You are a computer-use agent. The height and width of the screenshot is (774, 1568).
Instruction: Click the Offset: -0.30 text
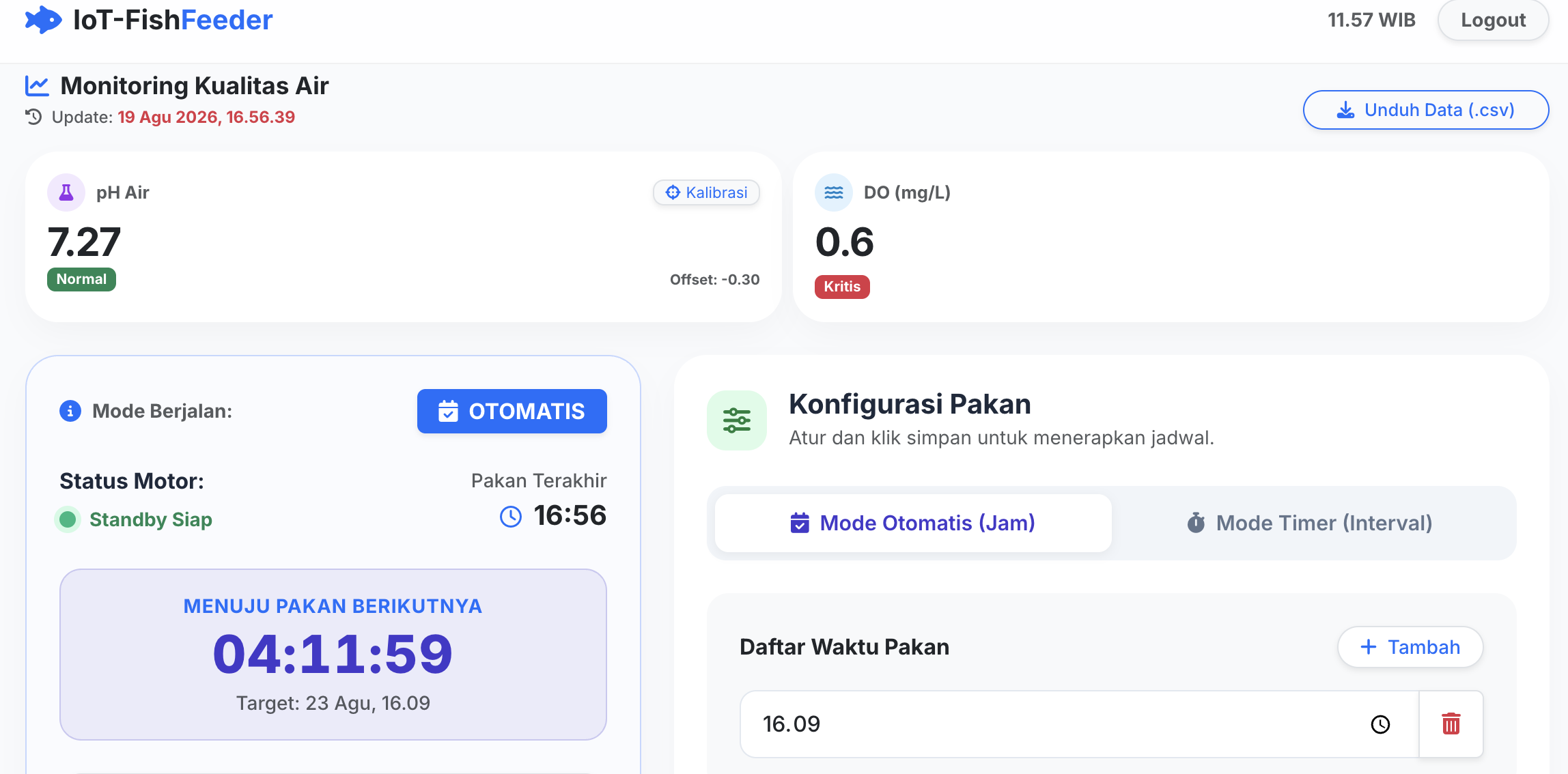coord(715,280)
